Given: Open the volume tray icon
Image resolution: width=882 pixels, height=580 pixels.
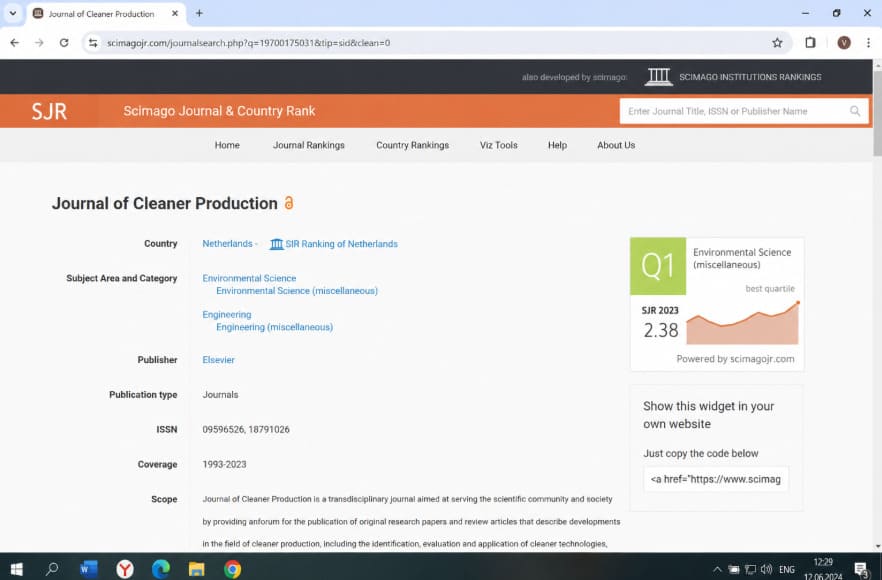Looking at the screenshot, I should click(x=766, y=569).
